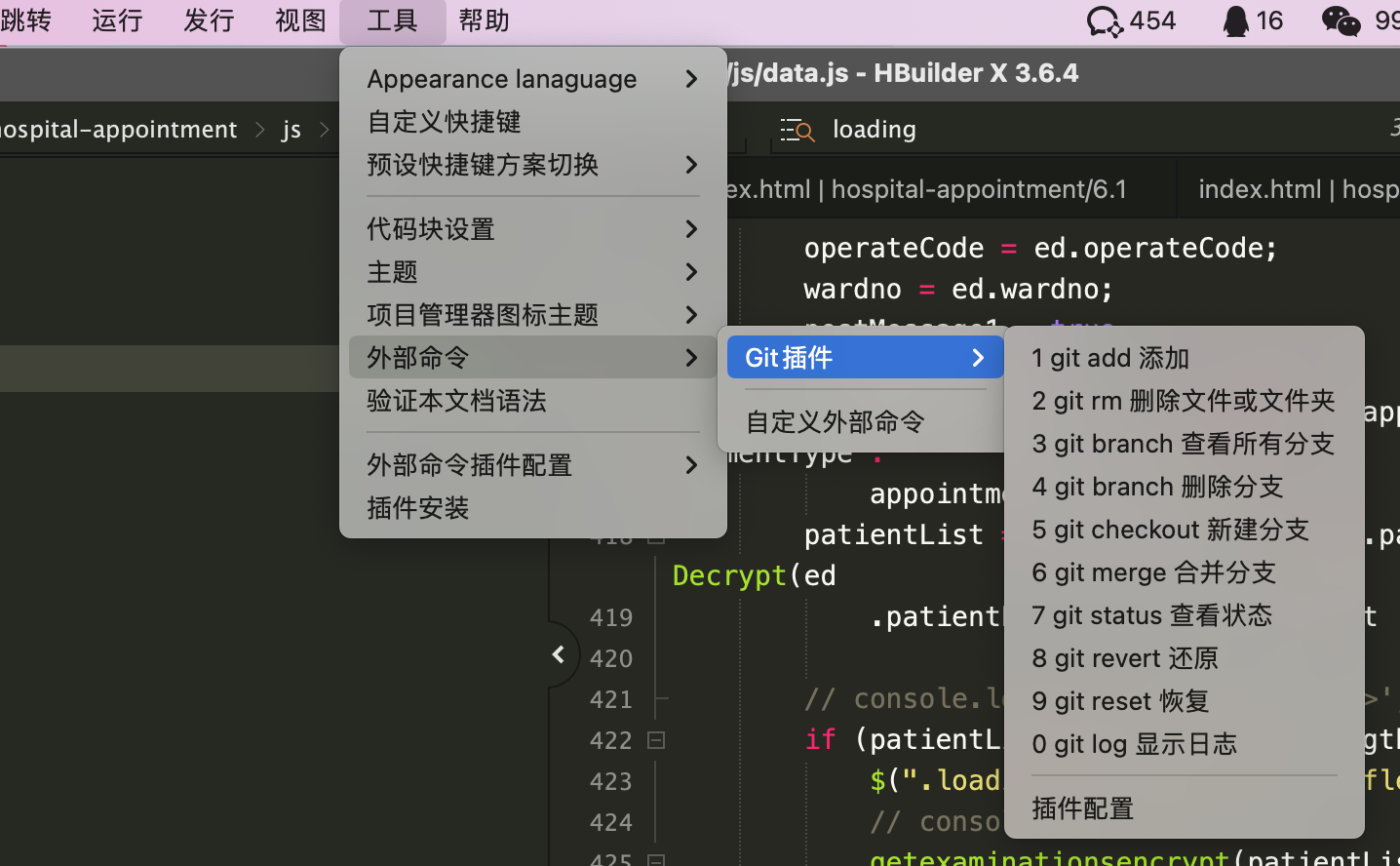Run 7 git status 查看状态

(x=1185, y=615)
